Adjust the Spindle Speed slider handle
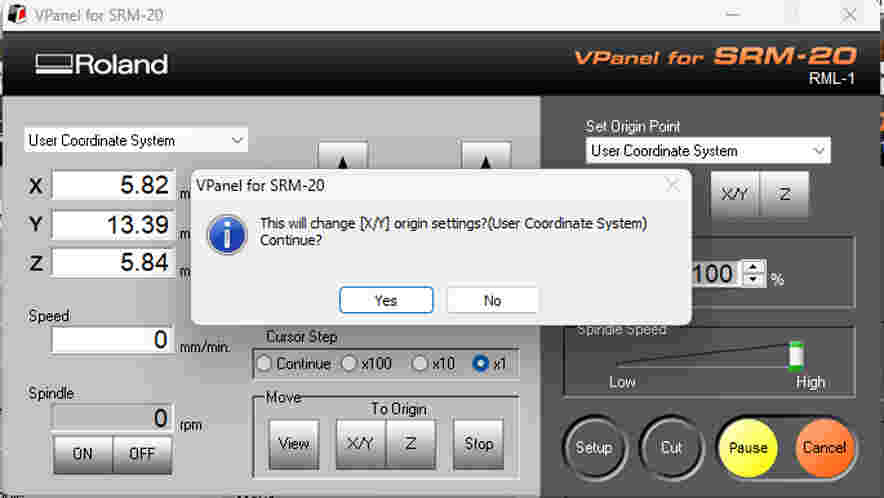884x498 pixels. [x=795, y=356]
